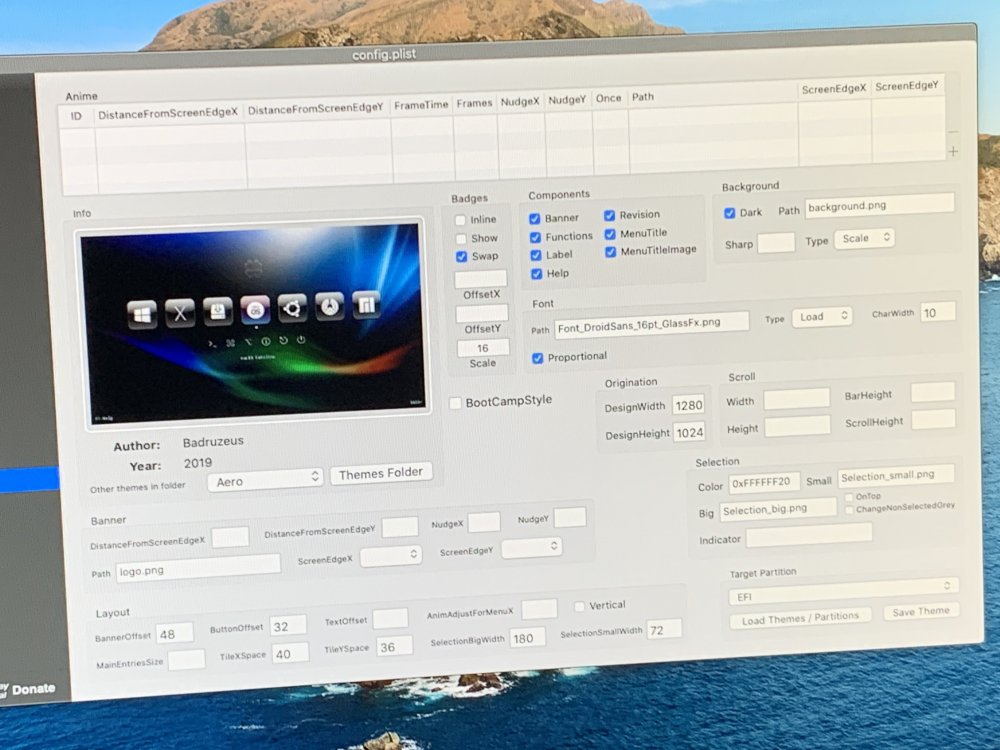Click the ScrollHeight field
1000x750 pixels.
[934, 420]
